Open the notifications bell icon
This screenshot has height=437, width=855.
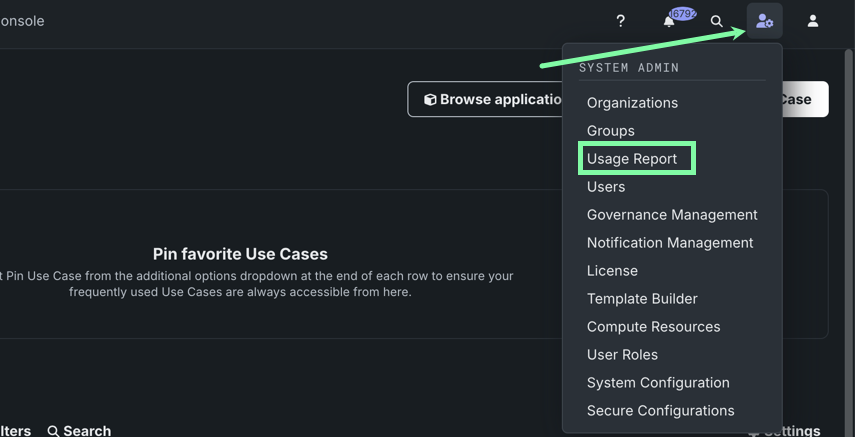[x=669, y=22]
